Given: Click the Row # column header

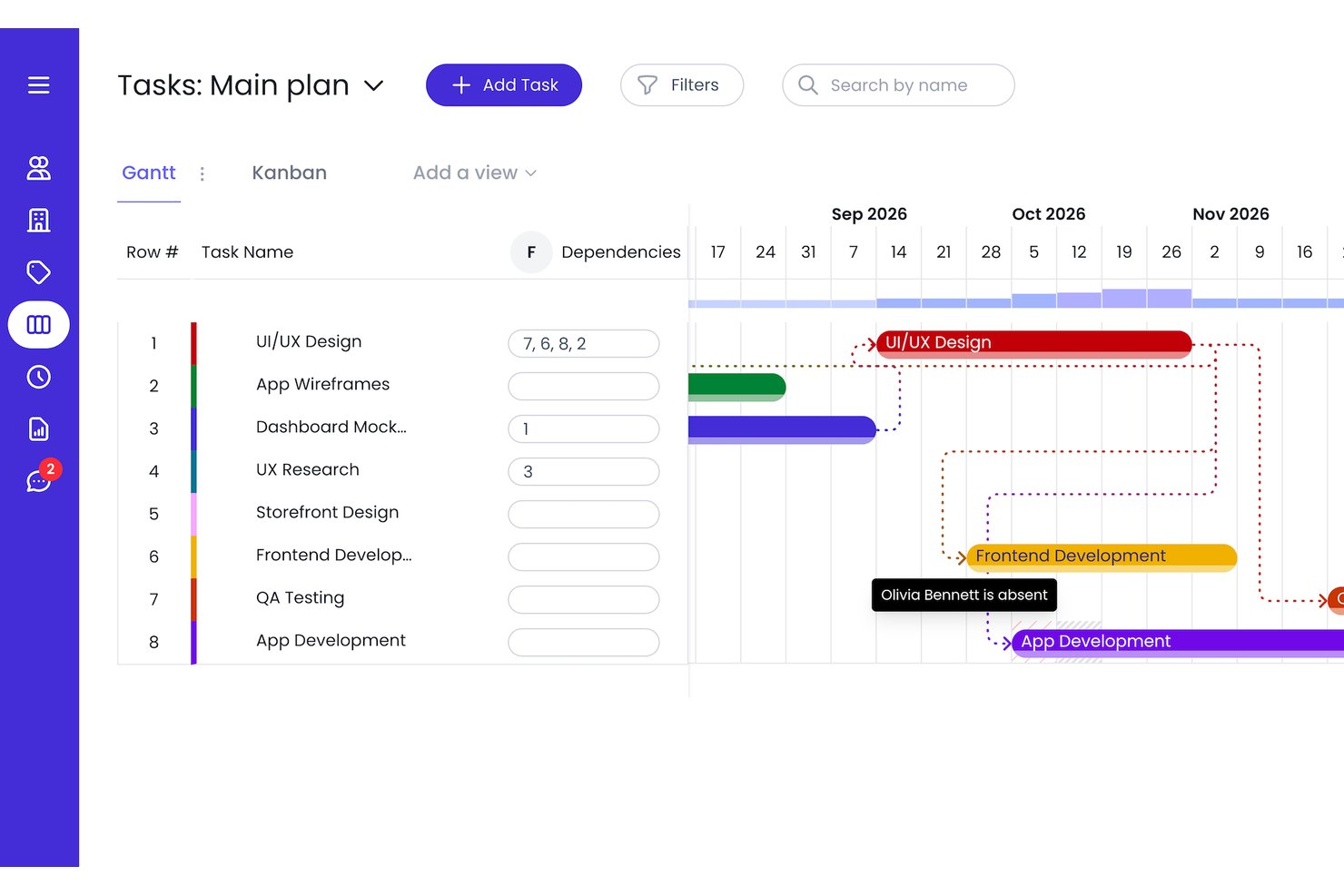Looking at the screenshot, I should tap(152, 252).
